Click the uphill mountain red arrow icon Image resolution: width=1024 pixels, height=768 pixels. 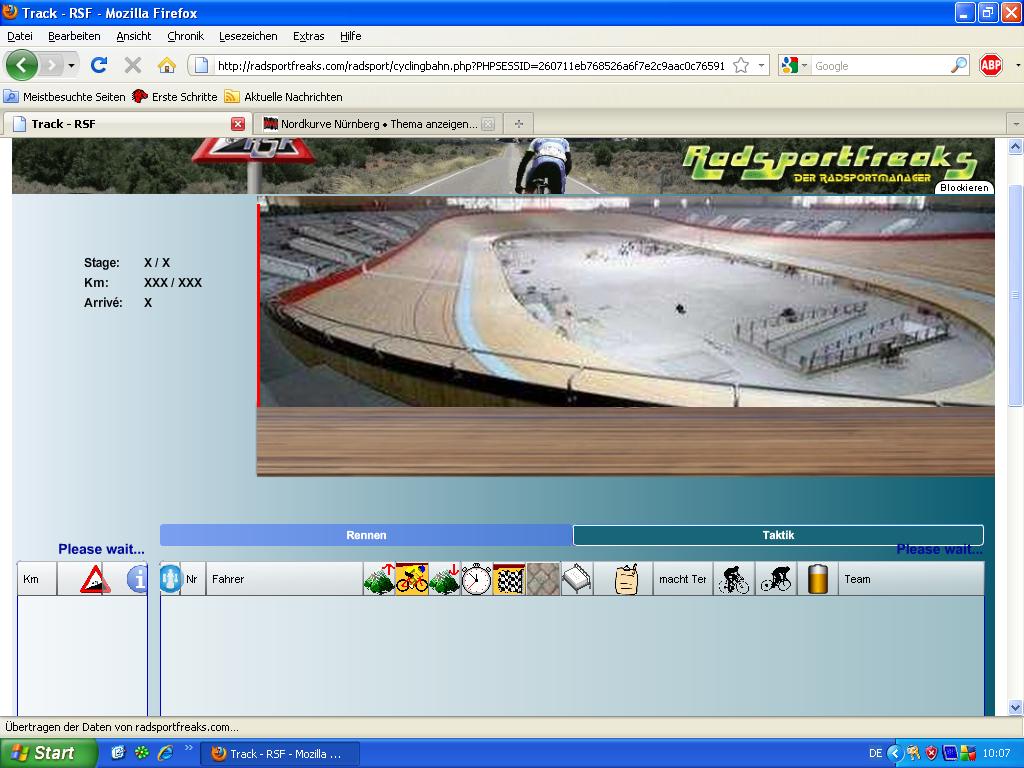coord(379,579)
